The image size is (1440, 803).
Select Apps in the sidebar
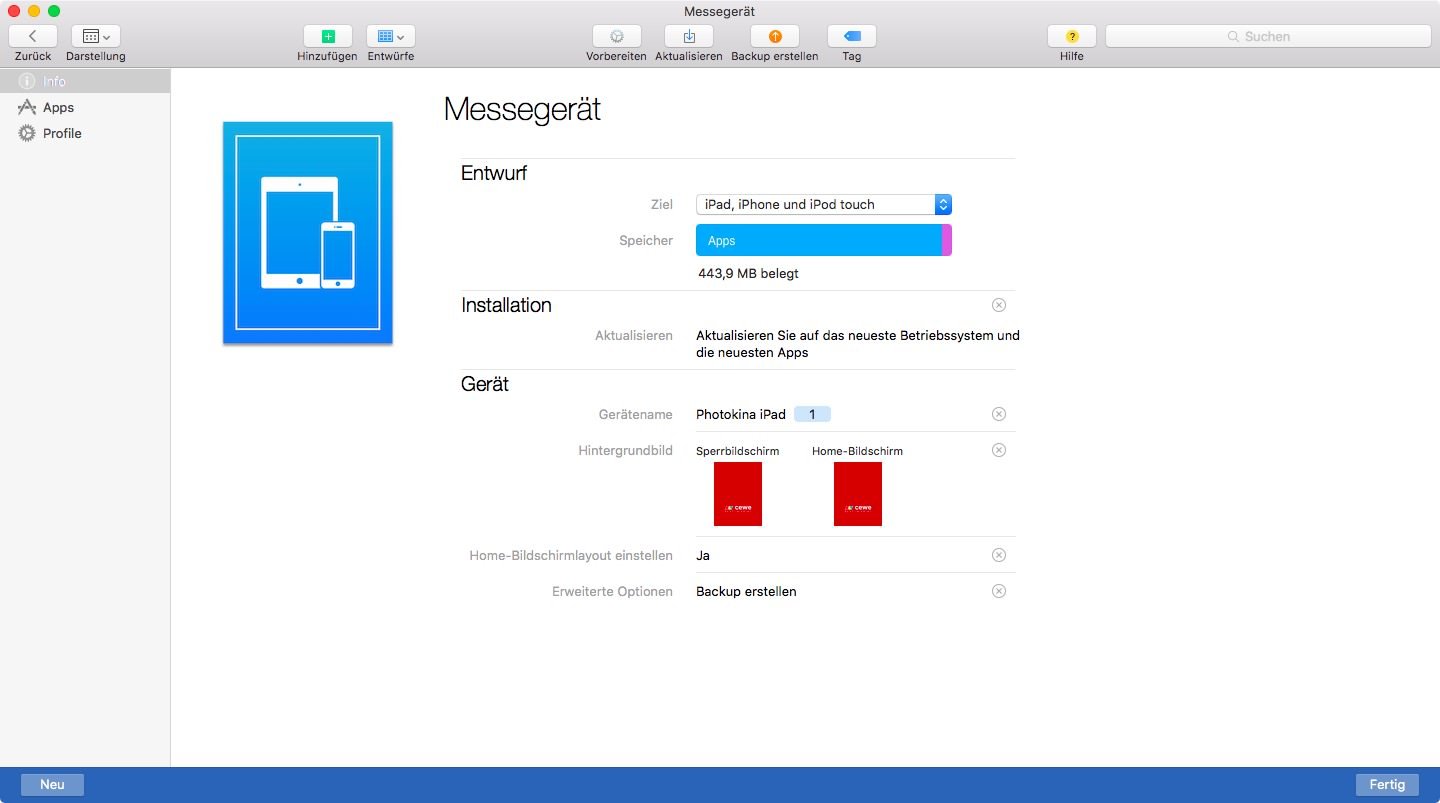click(x=57, y=107)
